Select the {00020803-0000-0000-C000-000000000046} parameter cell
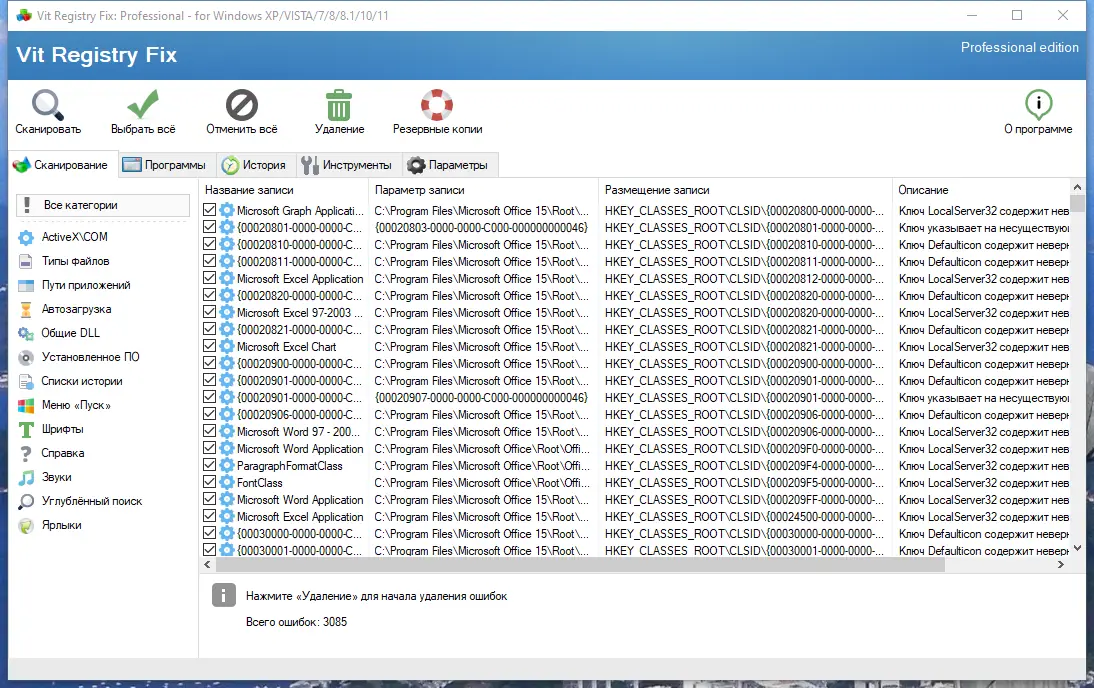The width and height of the screenshot is (1094, 688). click(x=481, y=227)
